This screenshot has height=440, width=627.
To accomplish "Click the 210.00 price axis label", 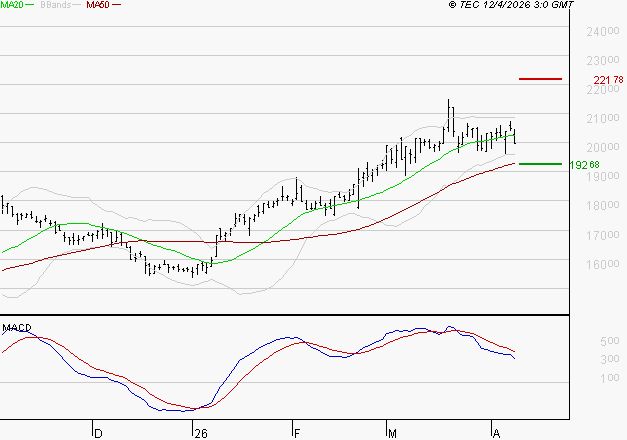I will click(603, 119).
